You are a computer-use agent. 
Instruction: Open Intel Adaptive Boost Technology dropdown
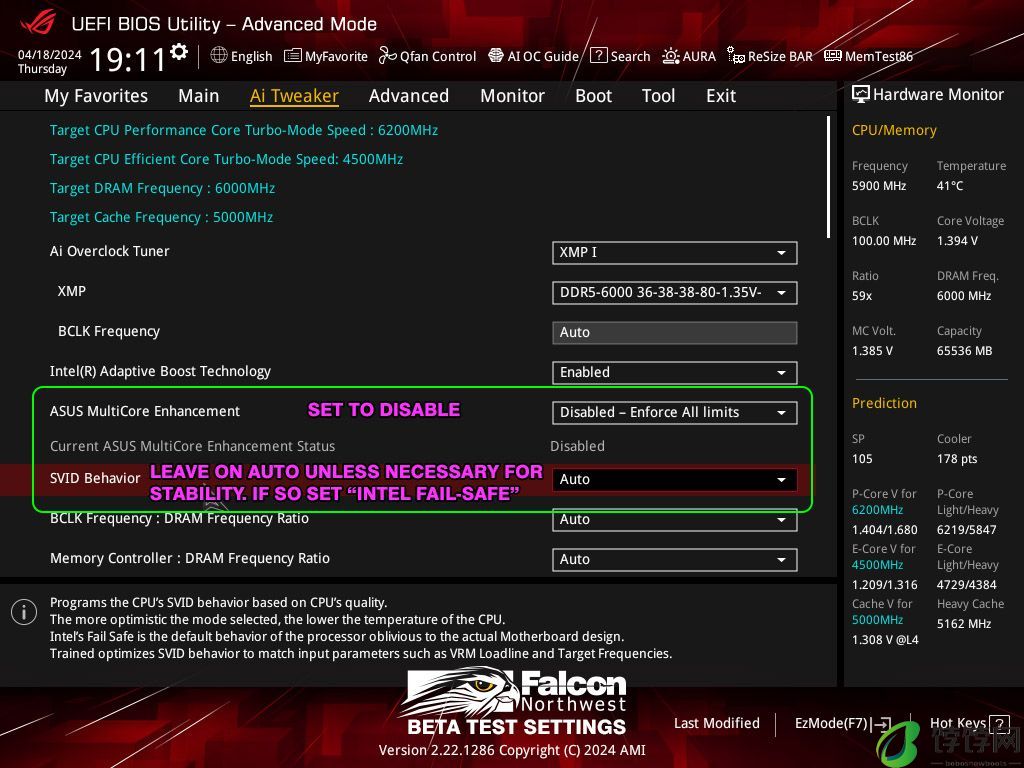point(675,372)
